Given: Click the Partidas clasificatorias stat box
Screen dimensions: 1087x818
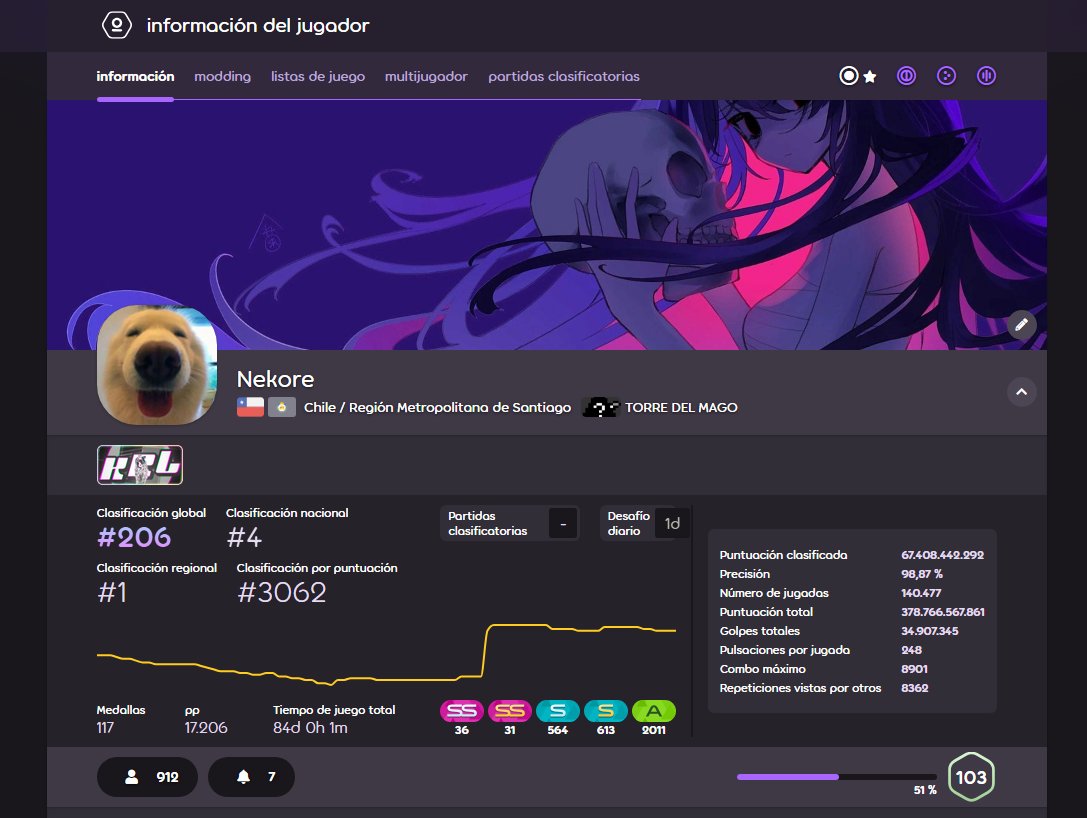Looking at the screenshot, I should (x=510, y=523).
